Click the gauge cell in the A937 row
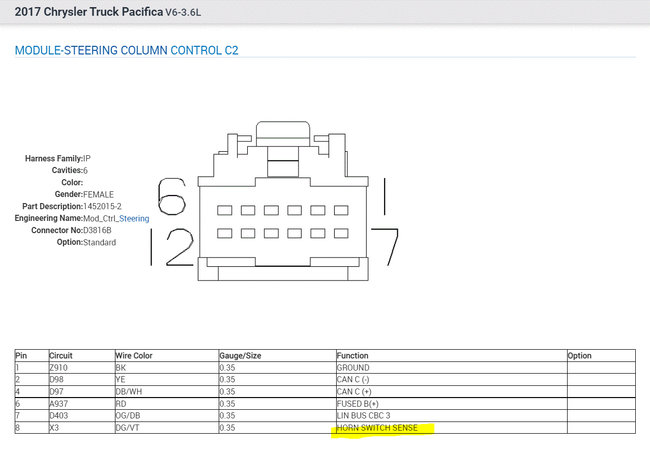650x451 pixels. point(277,404)
